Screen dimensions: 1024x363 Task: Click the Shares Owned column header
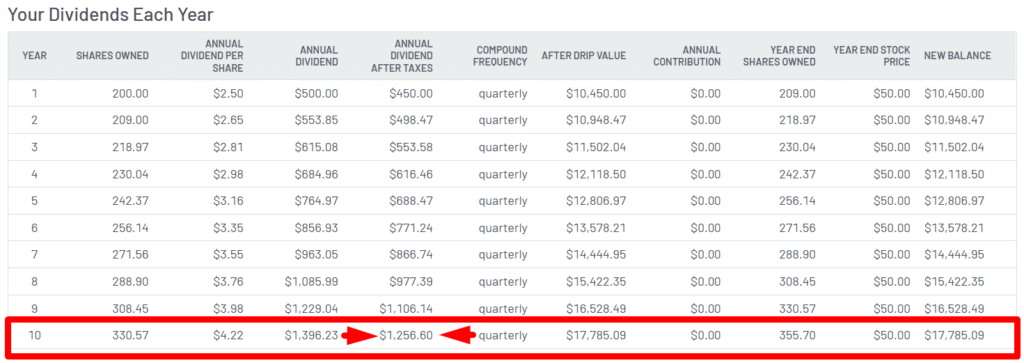click(x=112, y=55)
